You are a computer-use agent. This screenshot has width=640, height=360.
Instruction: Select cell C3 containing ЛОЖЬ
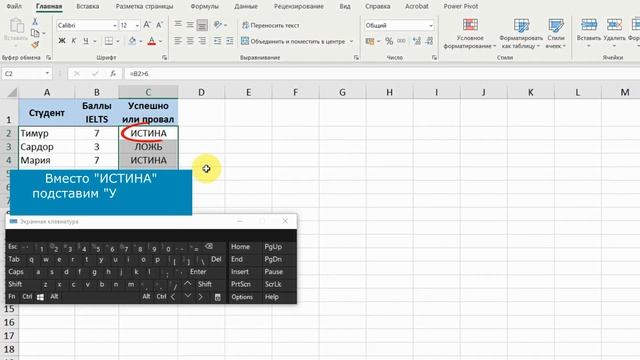click(148, 147)
